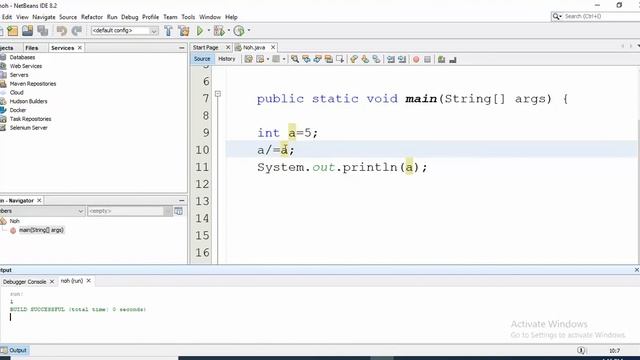The image size is (640, 360).
Task: Click Find Next Occurrence icon
Action: 318,59
